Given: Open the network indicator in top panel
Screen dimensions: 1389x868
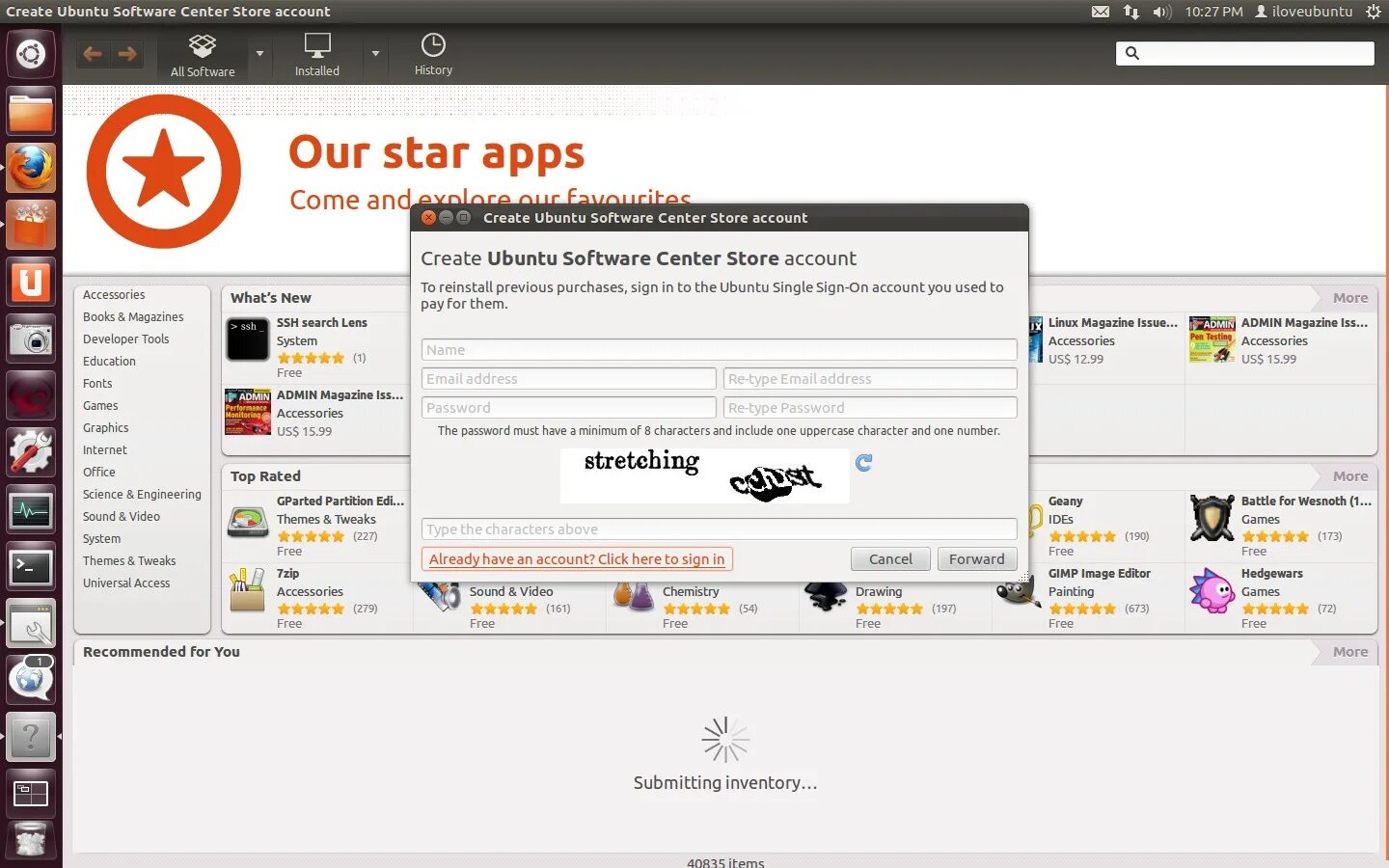Looking at the screenshot, I should (x=1131, y=12).
